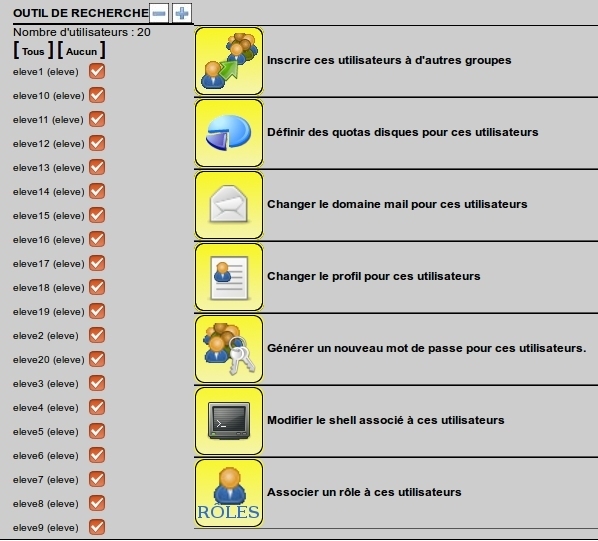Choose "Définir des quotas disques pour ces utilisateurs"

pos(403,132)
